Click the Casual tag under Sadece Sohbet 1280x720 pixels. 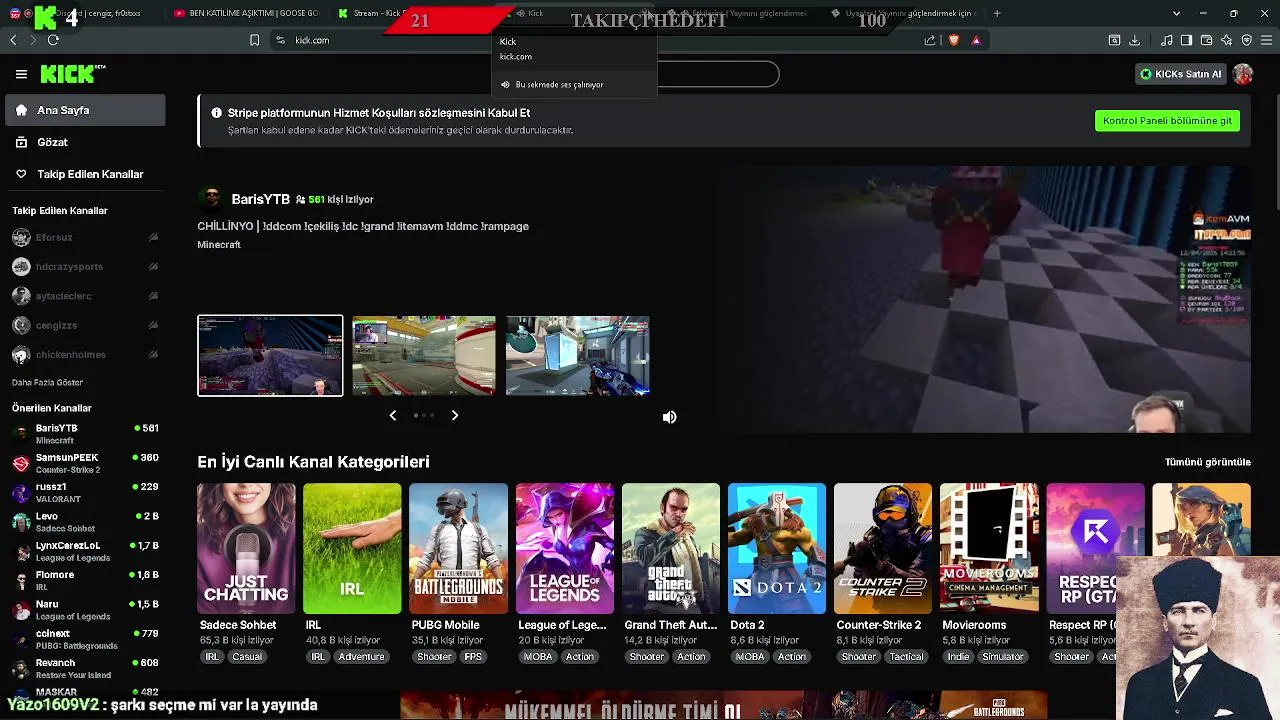click(x=247, y=657)
